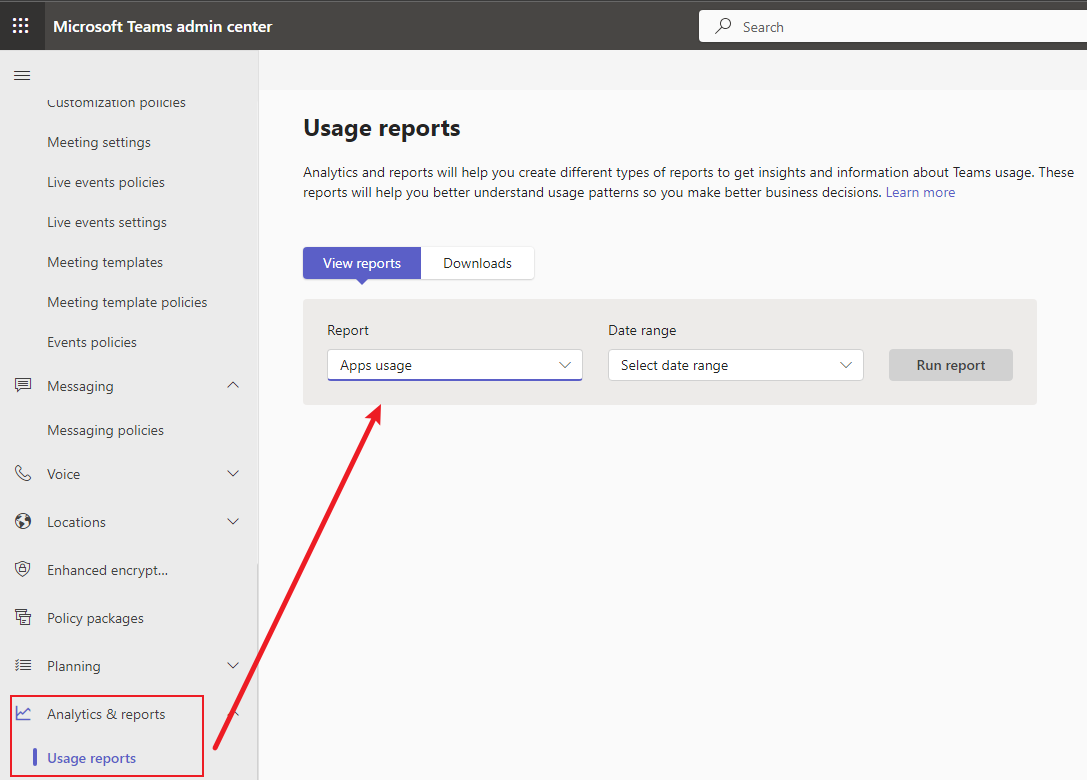Viewport: 1087px width, 780px height.
Task: Click the Voice phone icon
Action: (23, 474)
